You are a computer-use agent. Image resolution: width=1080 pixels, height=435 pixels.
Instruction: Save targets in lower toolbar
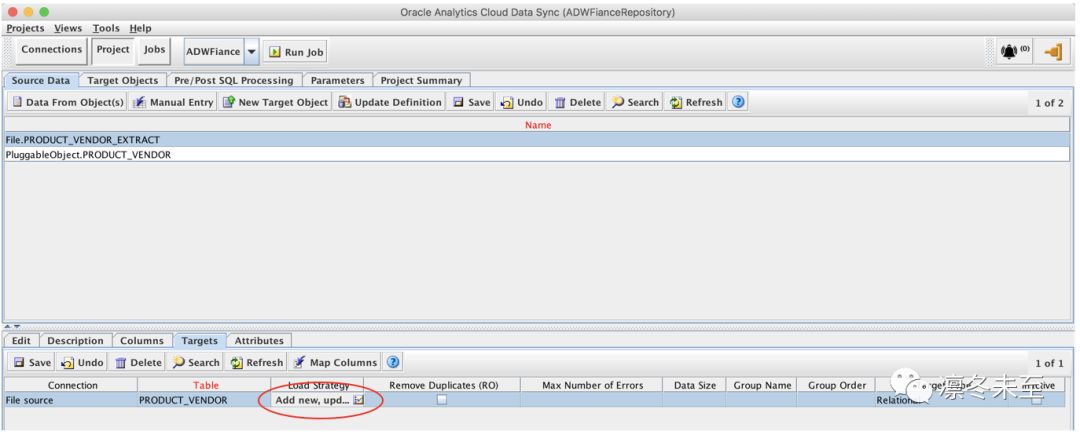(32, 363)
